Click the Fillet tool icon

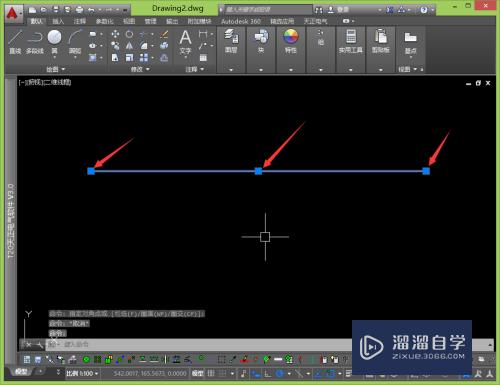(x=144, y=46)
